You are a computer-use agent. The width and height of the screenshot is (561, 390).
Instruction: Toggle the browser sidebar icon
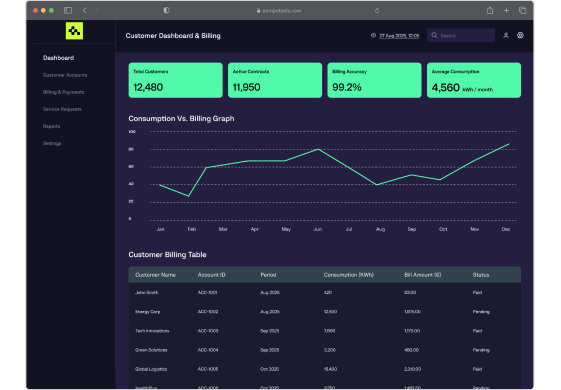pyautogui.click(x=68, y=10)
